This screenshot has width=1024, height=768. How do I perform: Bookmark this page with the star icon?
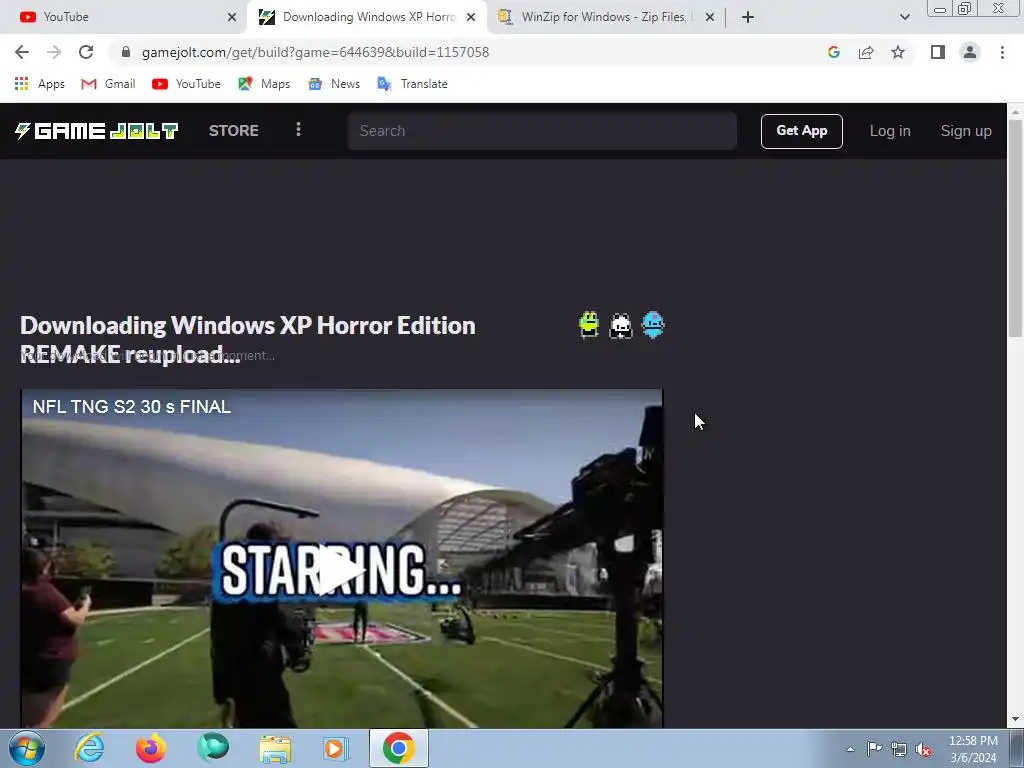tap(898, 52)
